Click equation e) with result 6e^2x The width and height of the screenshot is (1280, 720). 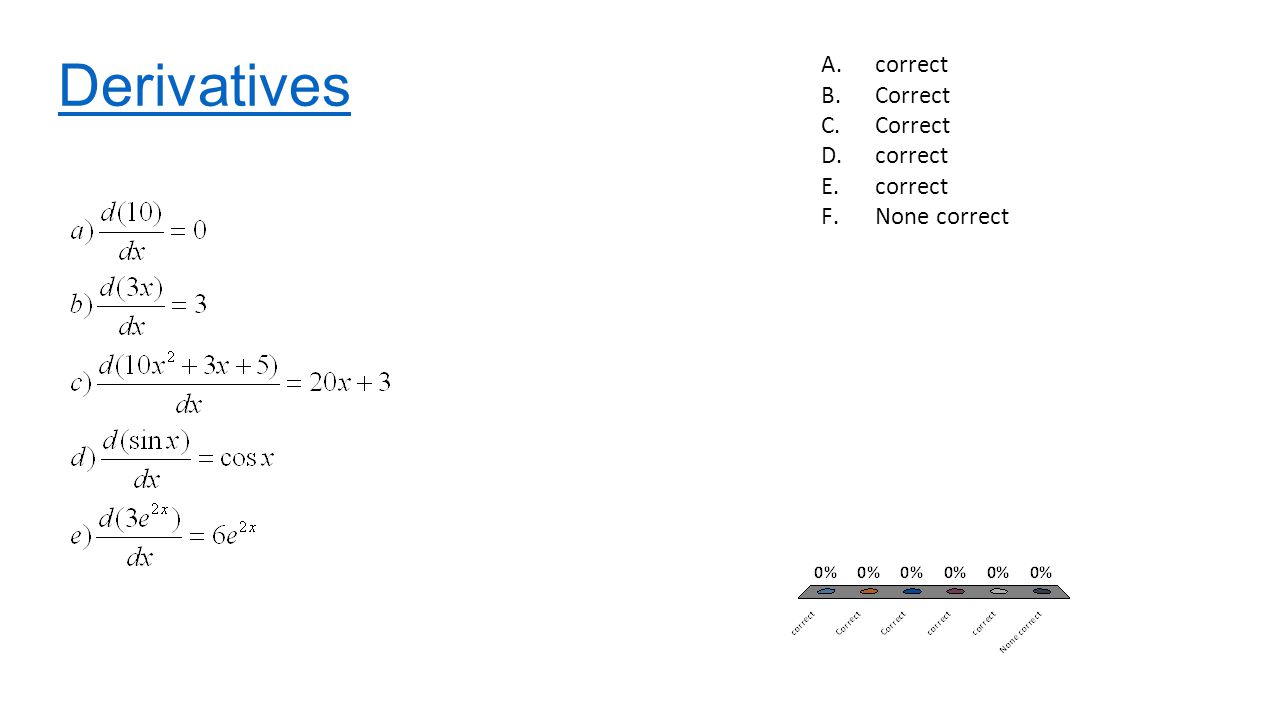[163, 536]
